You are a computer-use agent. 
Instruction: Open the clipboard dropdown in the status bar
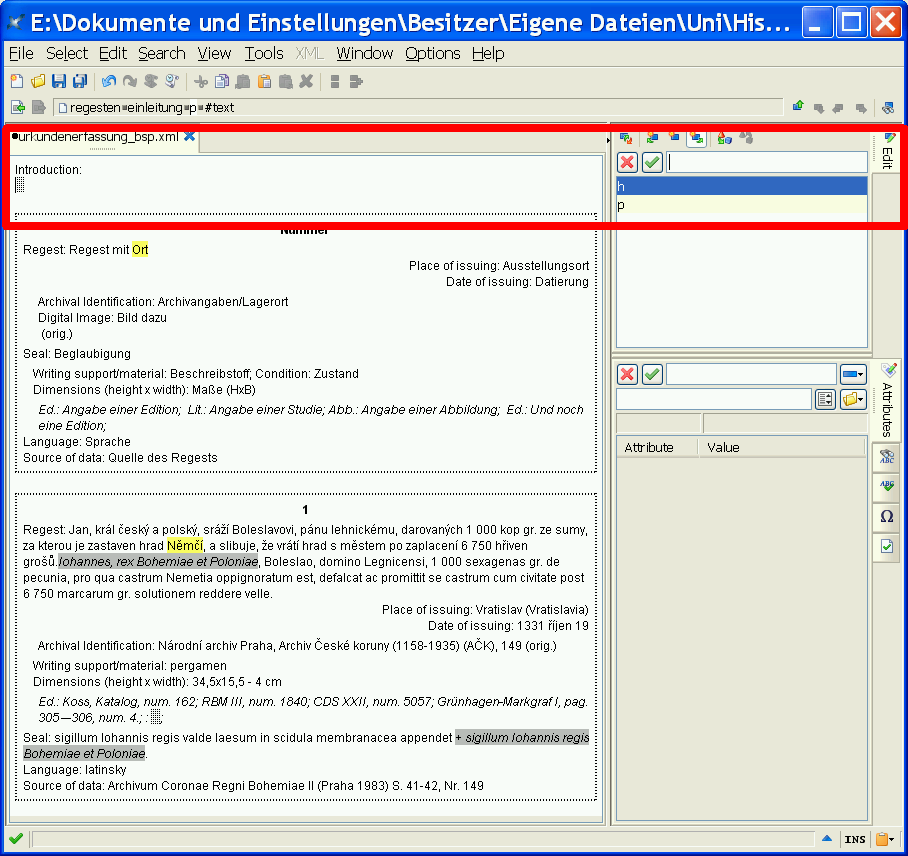click(x=885, y=839)
